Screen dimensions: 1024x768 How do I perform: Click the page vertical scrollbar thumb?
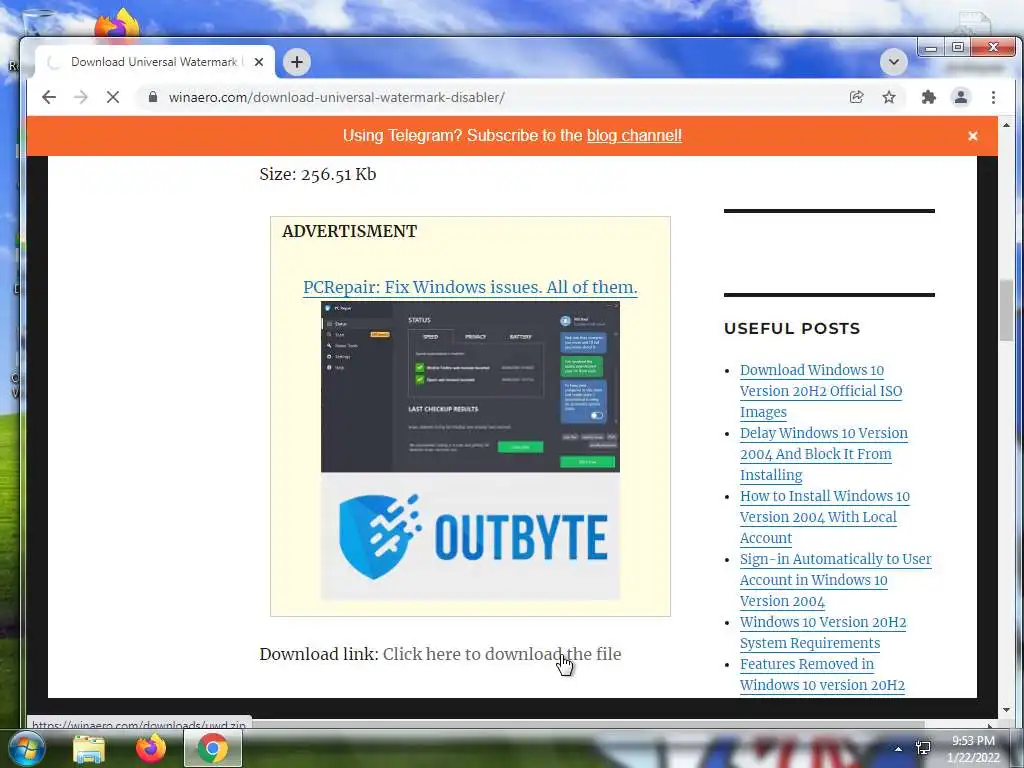pyautogui.click(x=1006, y=311)
